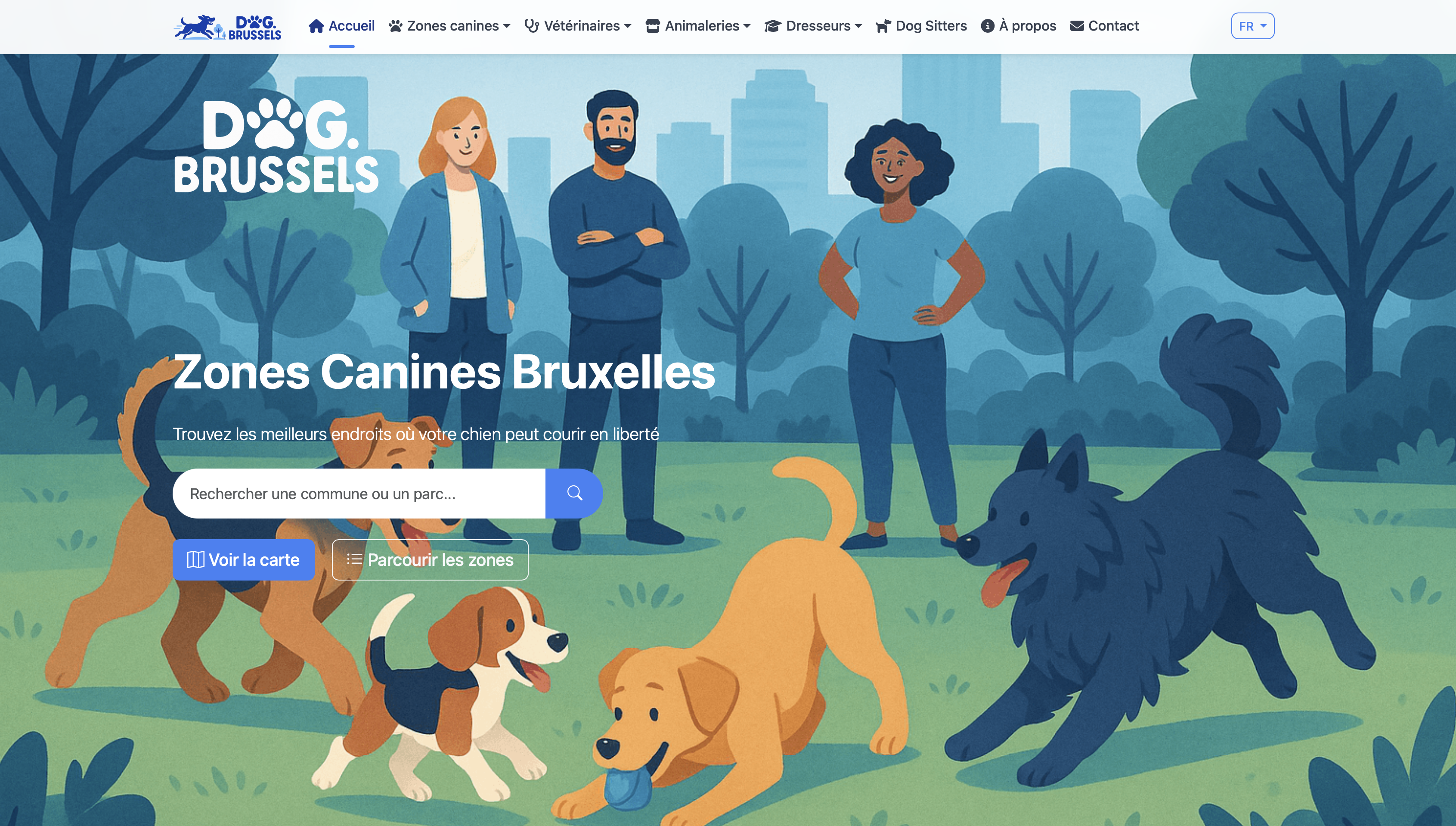
Task: Expand the Zones canines dropdown menu
Action: pyautogui.click(x=449, y=26)
